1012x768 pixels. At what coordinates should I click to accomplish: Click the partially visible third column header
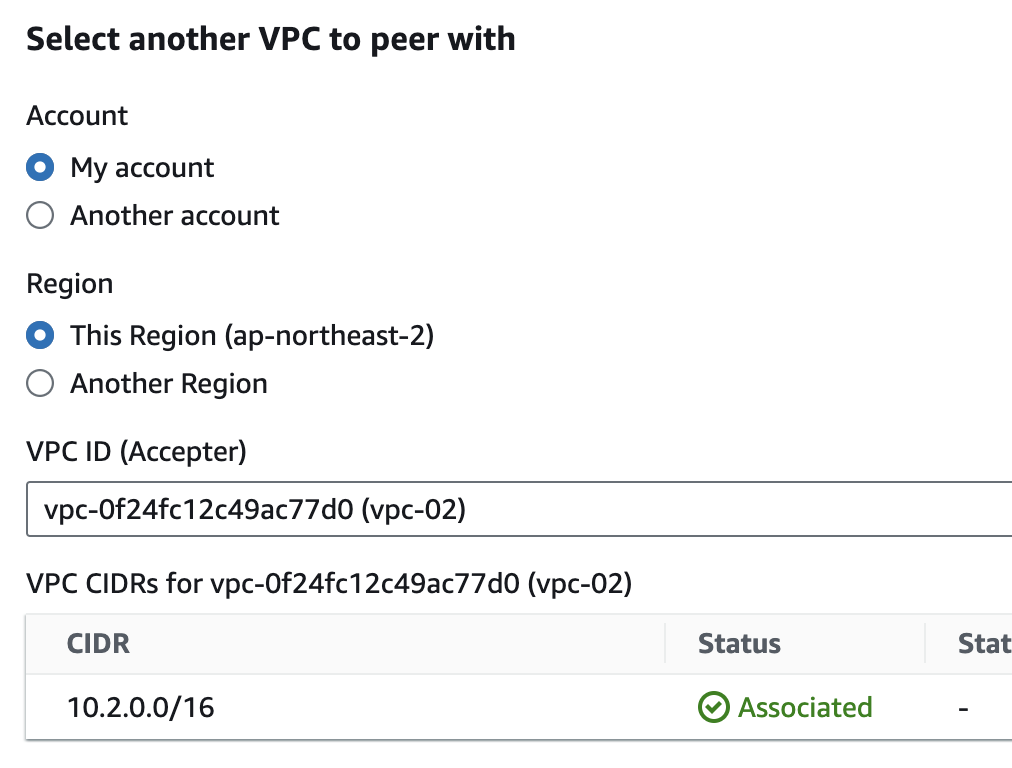pyautogui.click(x=984, y=643)
